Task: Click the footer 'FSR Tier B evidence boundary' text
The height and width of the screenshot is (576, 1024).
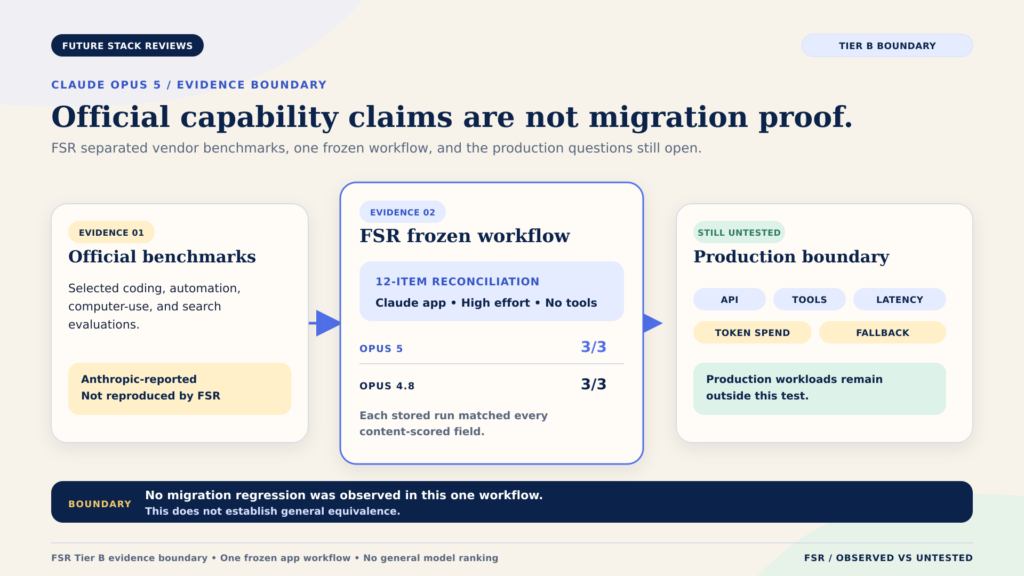Action: (x=274, y=558)
